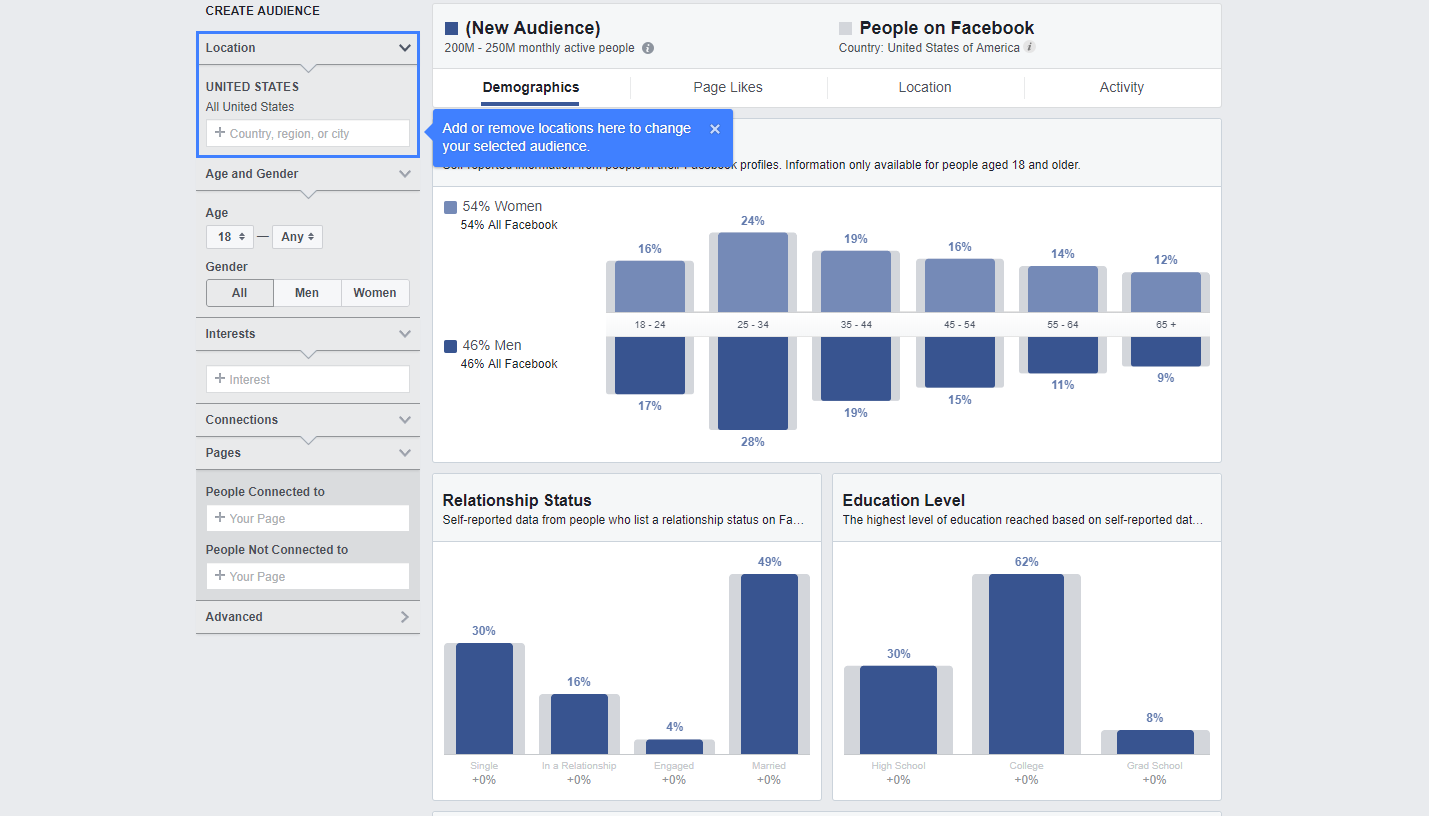Close the location tooltip popup

(714, 129)
